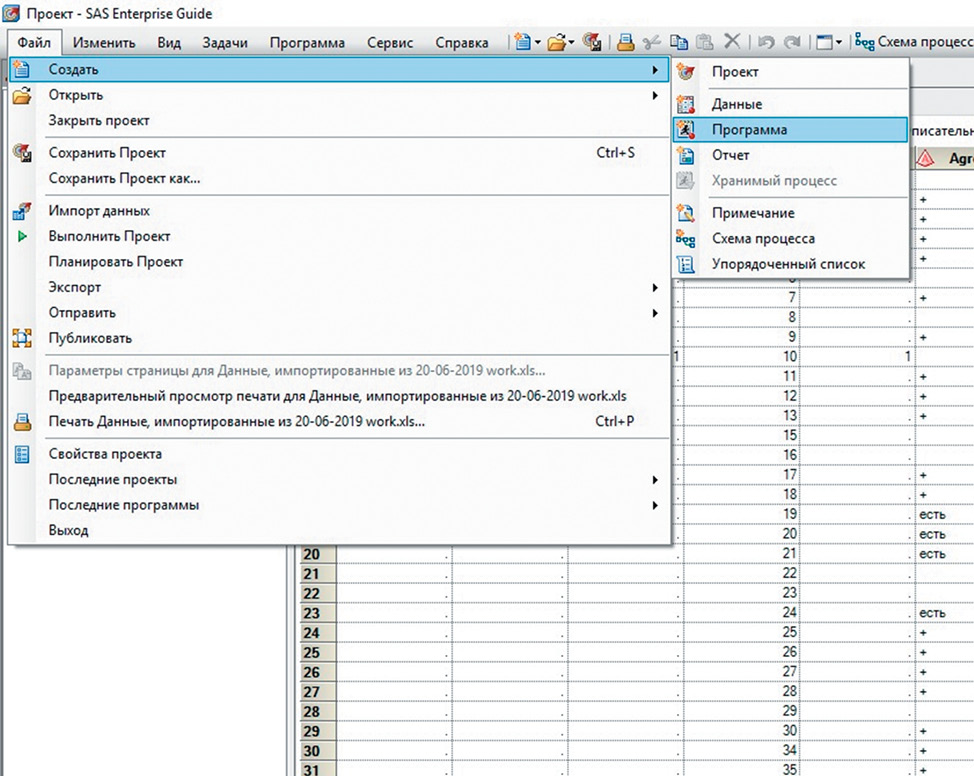Click the Open folder toolbar icon
The image size is (974, 776).
tap(557, 42)
